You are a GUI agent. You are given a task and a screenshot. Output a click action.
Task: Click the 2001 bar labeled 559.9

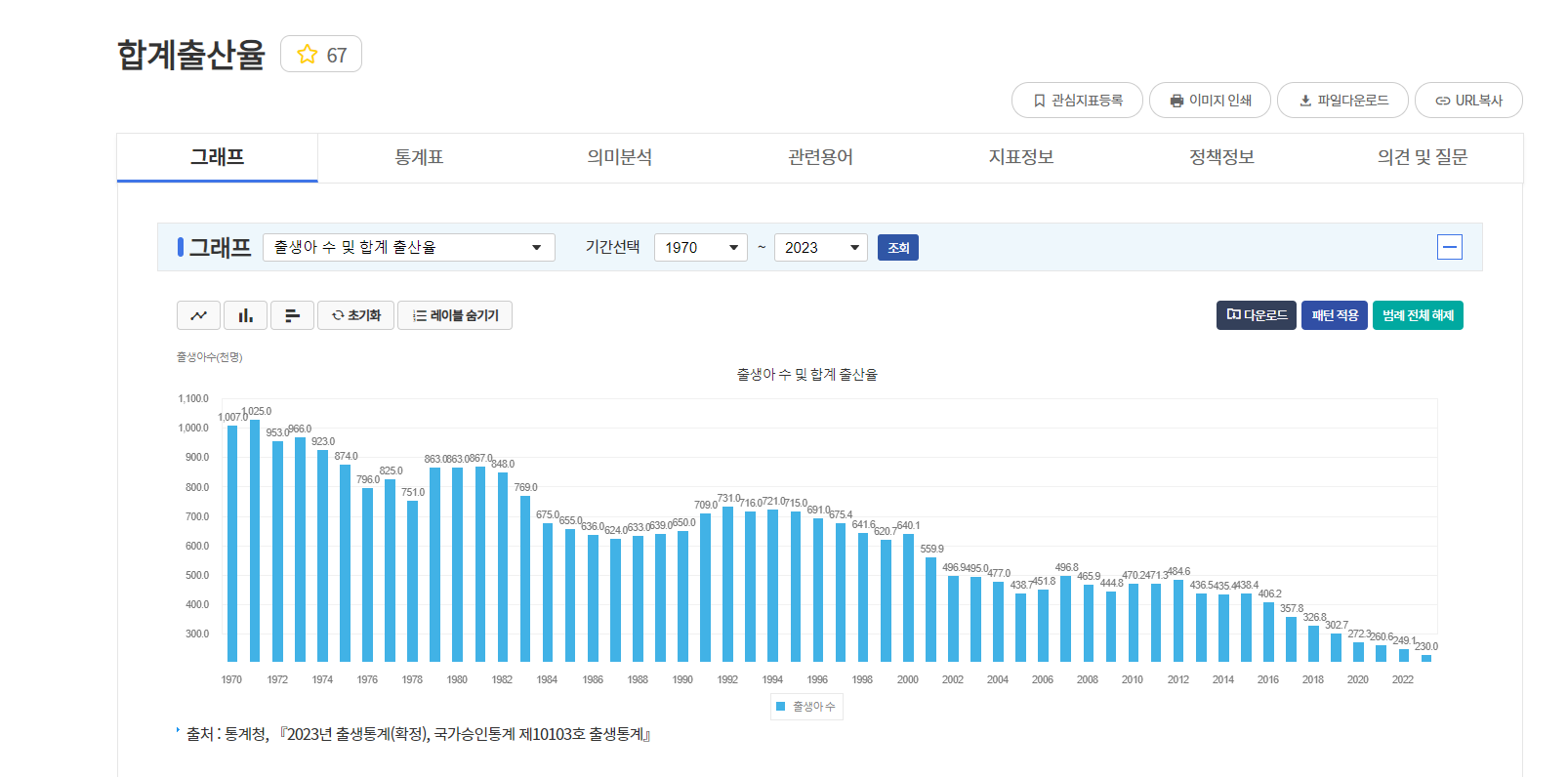(x=930, y=609)
